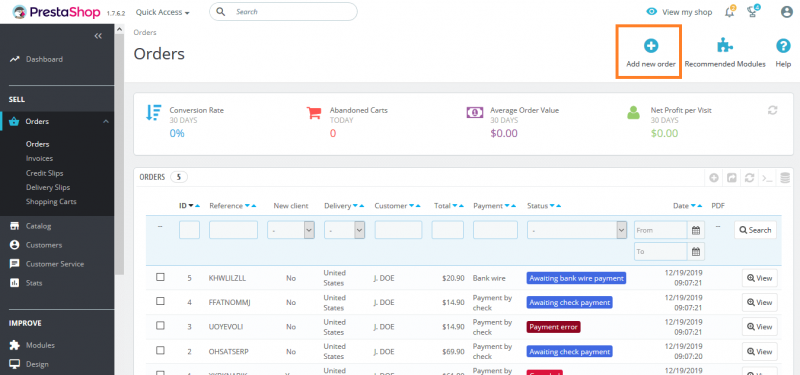This screenshot has width=800, height=375.
Task: Show the SQL query terminal icon
Action: 767,178
